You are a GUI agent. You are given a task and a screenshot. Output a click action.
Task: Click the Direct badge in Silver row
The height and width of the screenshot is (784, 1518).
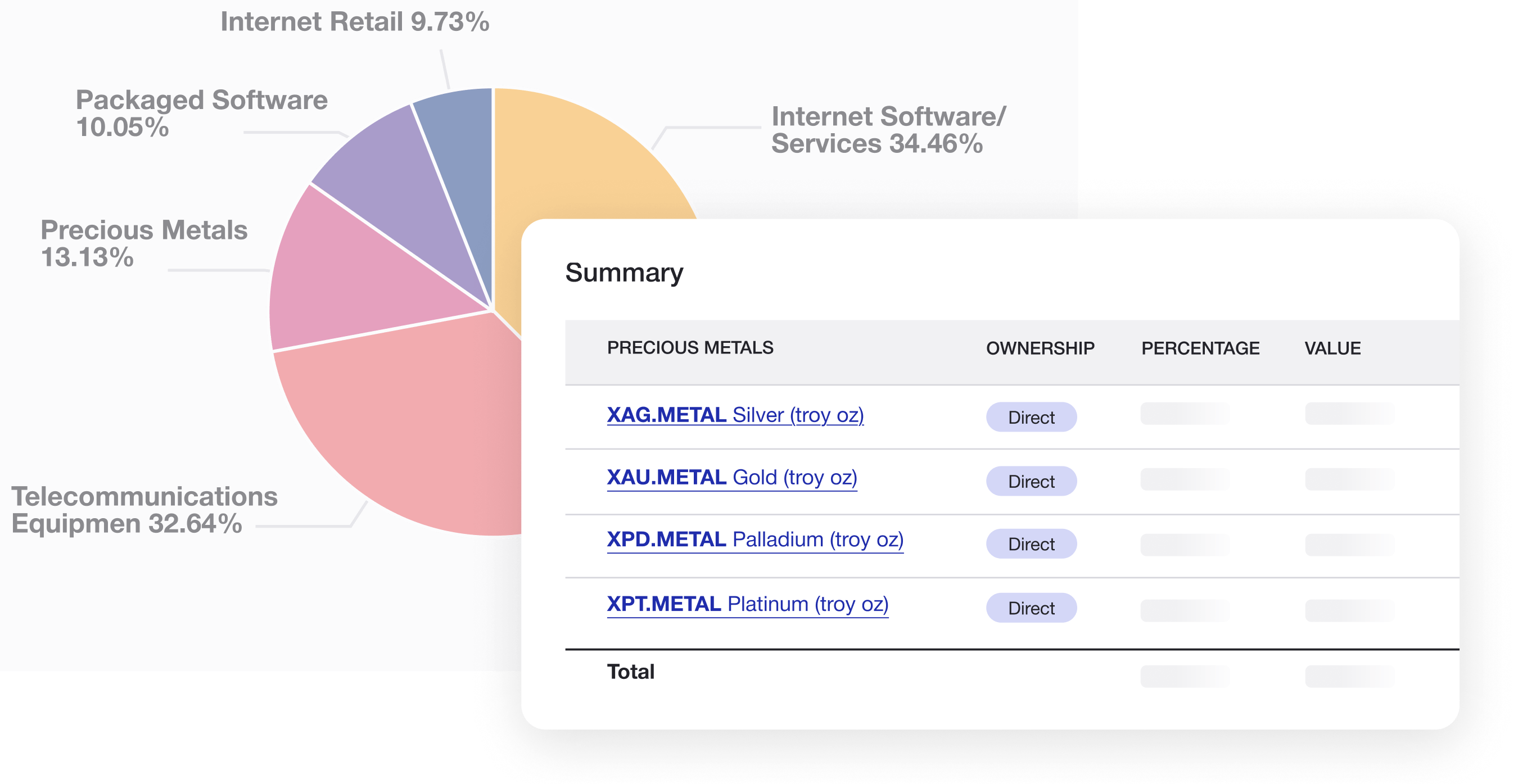(1031, 418)
